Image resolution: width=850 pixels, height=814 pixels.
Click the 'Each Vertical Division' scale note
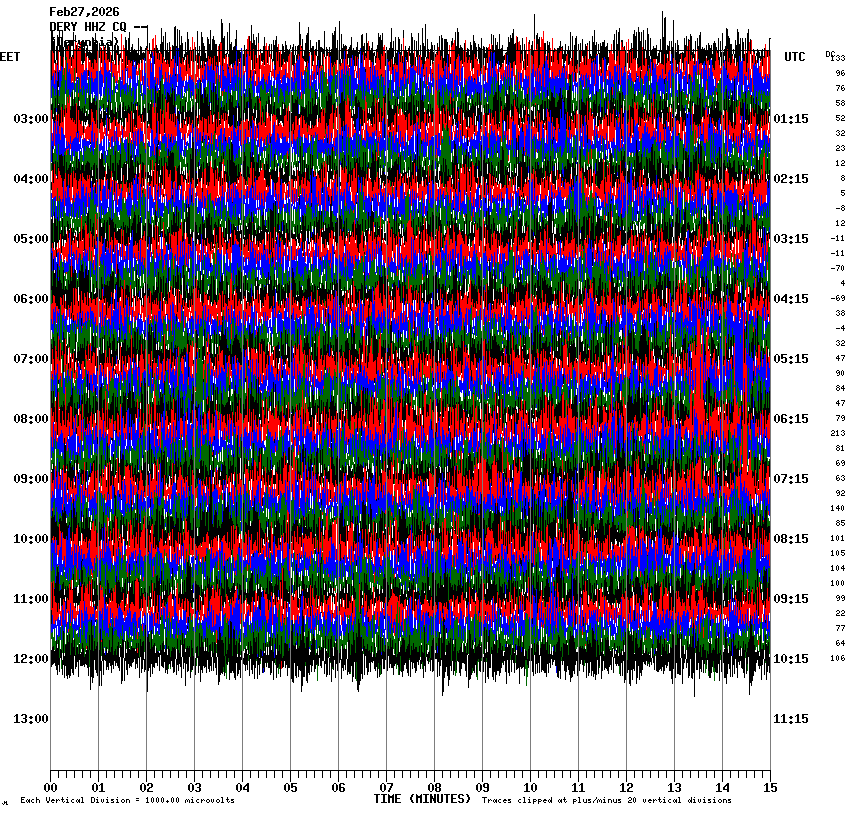click(x=127, y=801)
